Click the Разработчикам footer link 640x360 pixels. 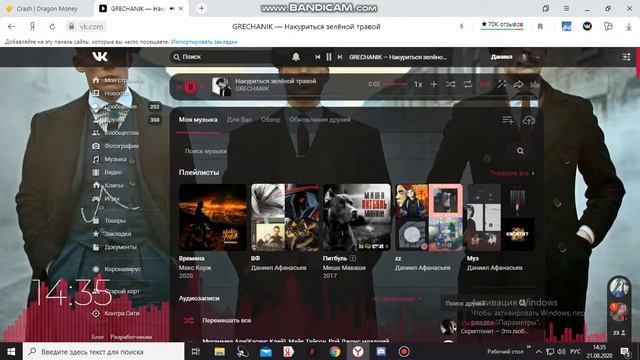(x=131, y=337)
